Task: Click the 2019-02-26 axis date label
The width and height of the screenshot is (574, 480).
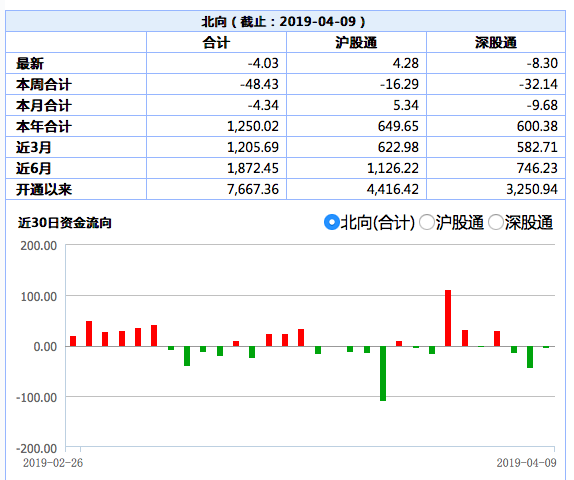Action: coord(53,463)
